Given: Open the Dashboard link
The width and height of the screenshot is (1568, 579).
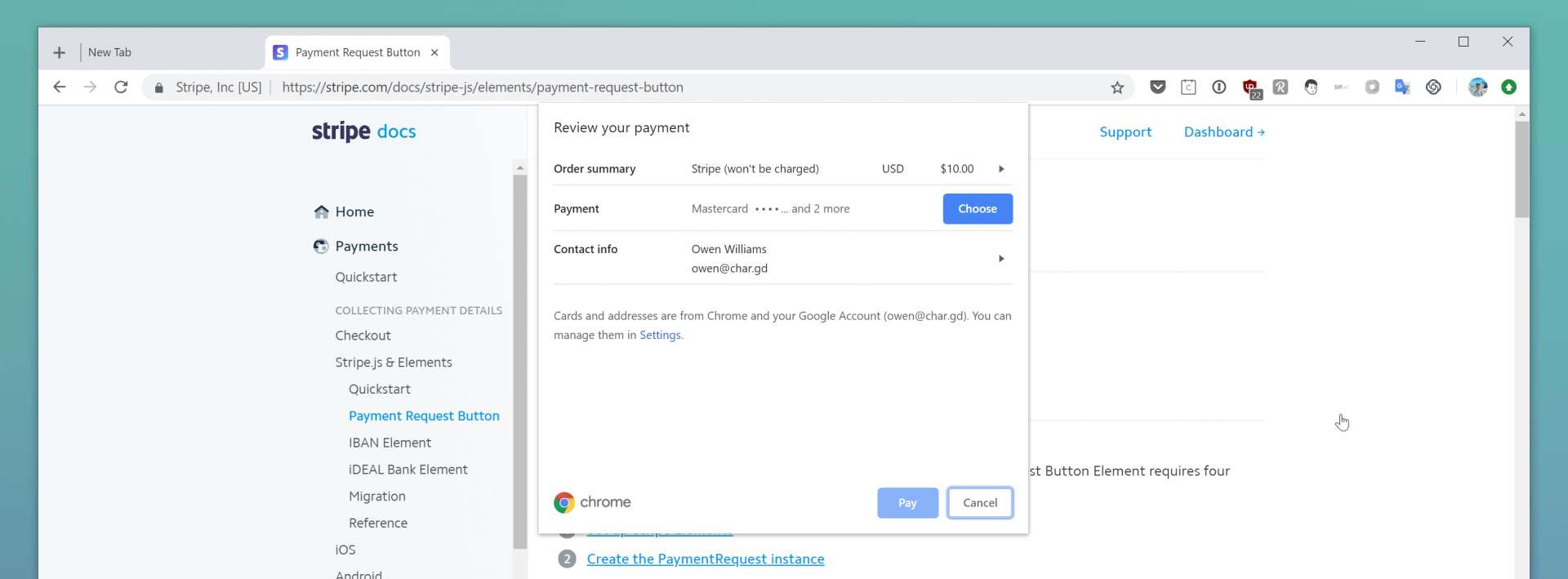Looking at the screenshot, I should pos(1223,132).
